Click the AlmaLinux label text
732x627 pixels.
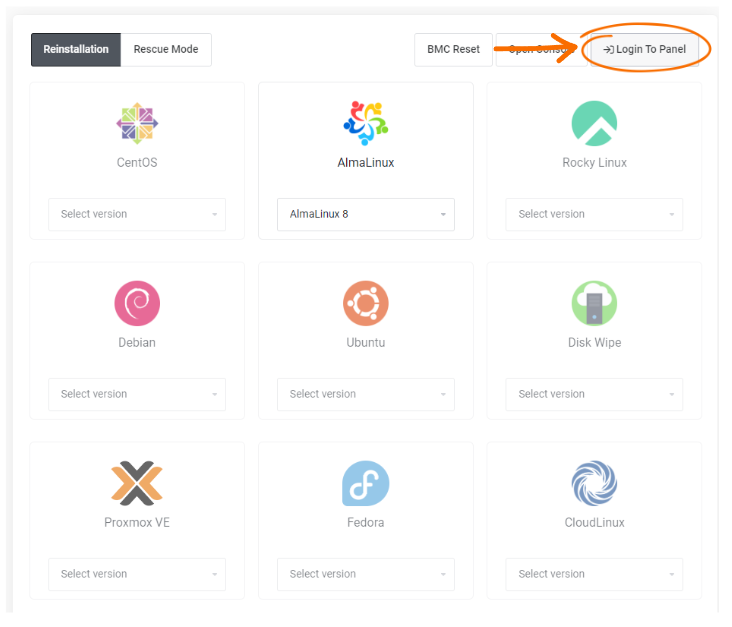[x=366, y=162]
